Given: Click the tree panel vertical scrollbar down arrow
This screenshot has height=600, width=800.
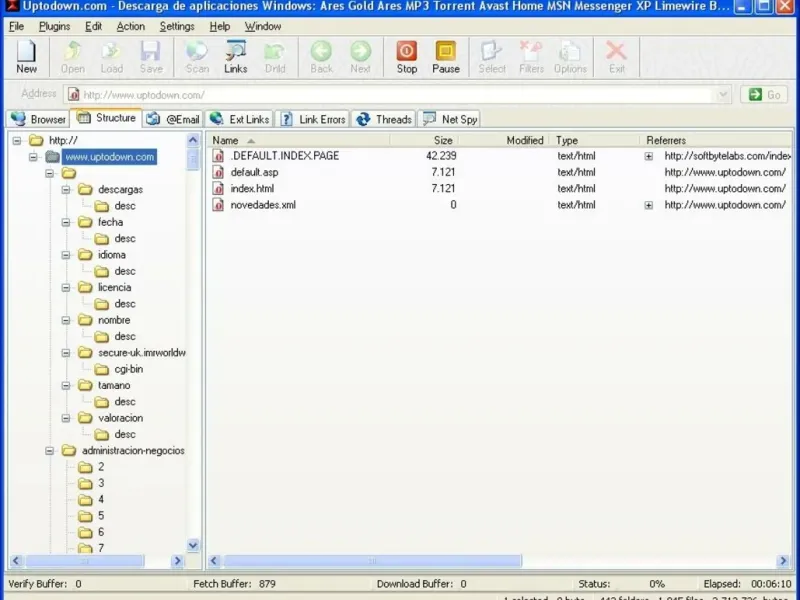Looking at the screenshot, I should pyautogui.click(x=193, y=545).
